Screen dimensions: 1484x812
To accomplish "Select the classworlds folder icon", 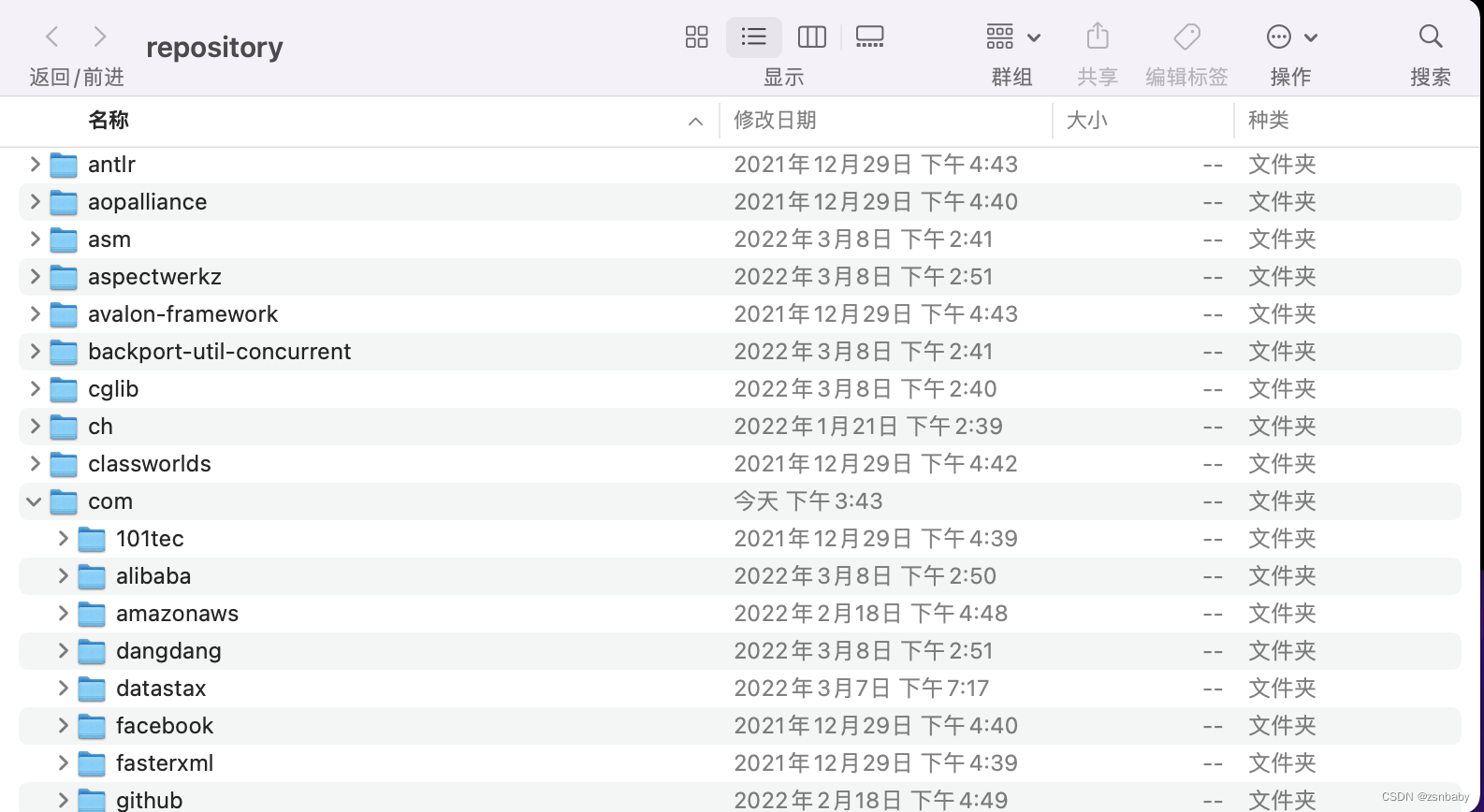I will pos(64,464).
